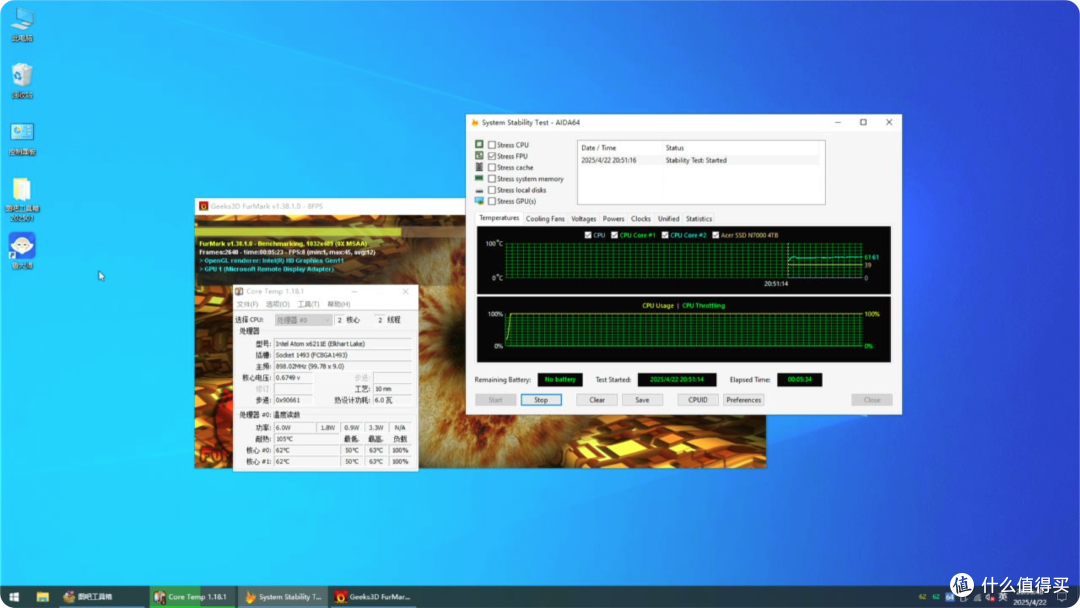Viewport: 1080px width, 608px height.
Task: Switch to System Stability Test on the taskbar
Action: [x=283, y=597]
